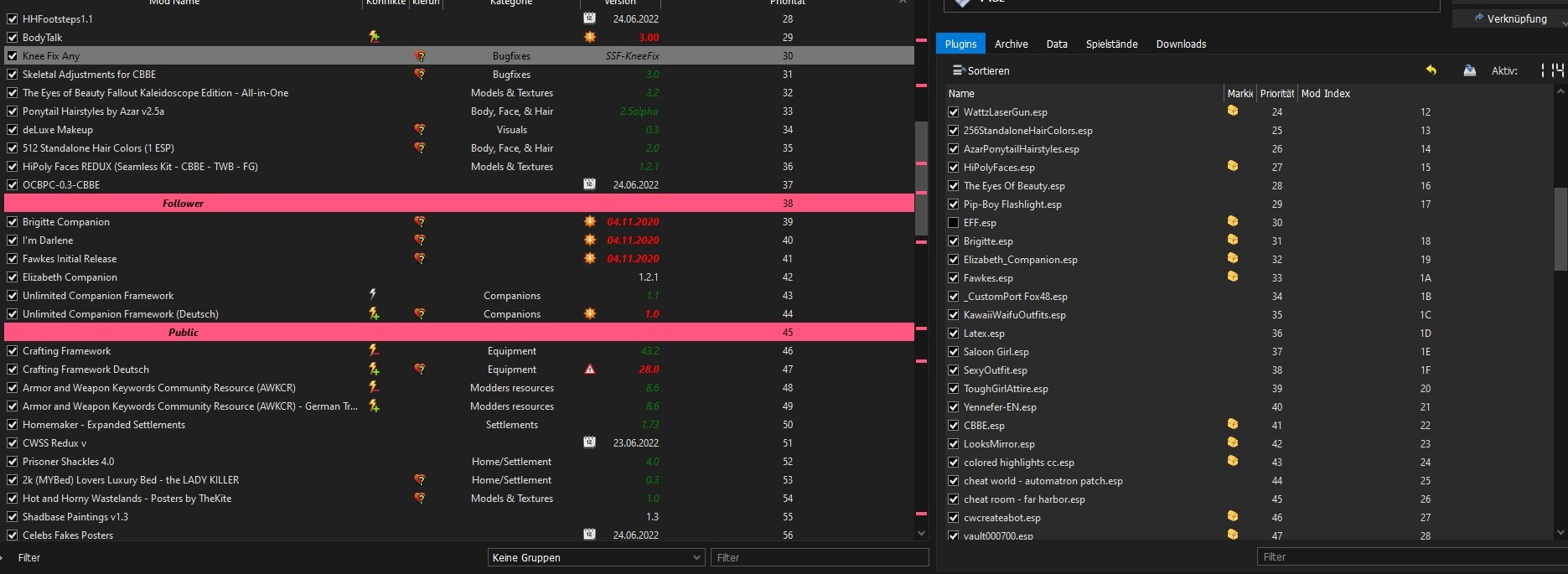The height and width of the screenshot is (574, 1568).
Task: Select the Yennefer-EN.esp plugin row
Action: pyautogui.click(x=1249, y=407)
